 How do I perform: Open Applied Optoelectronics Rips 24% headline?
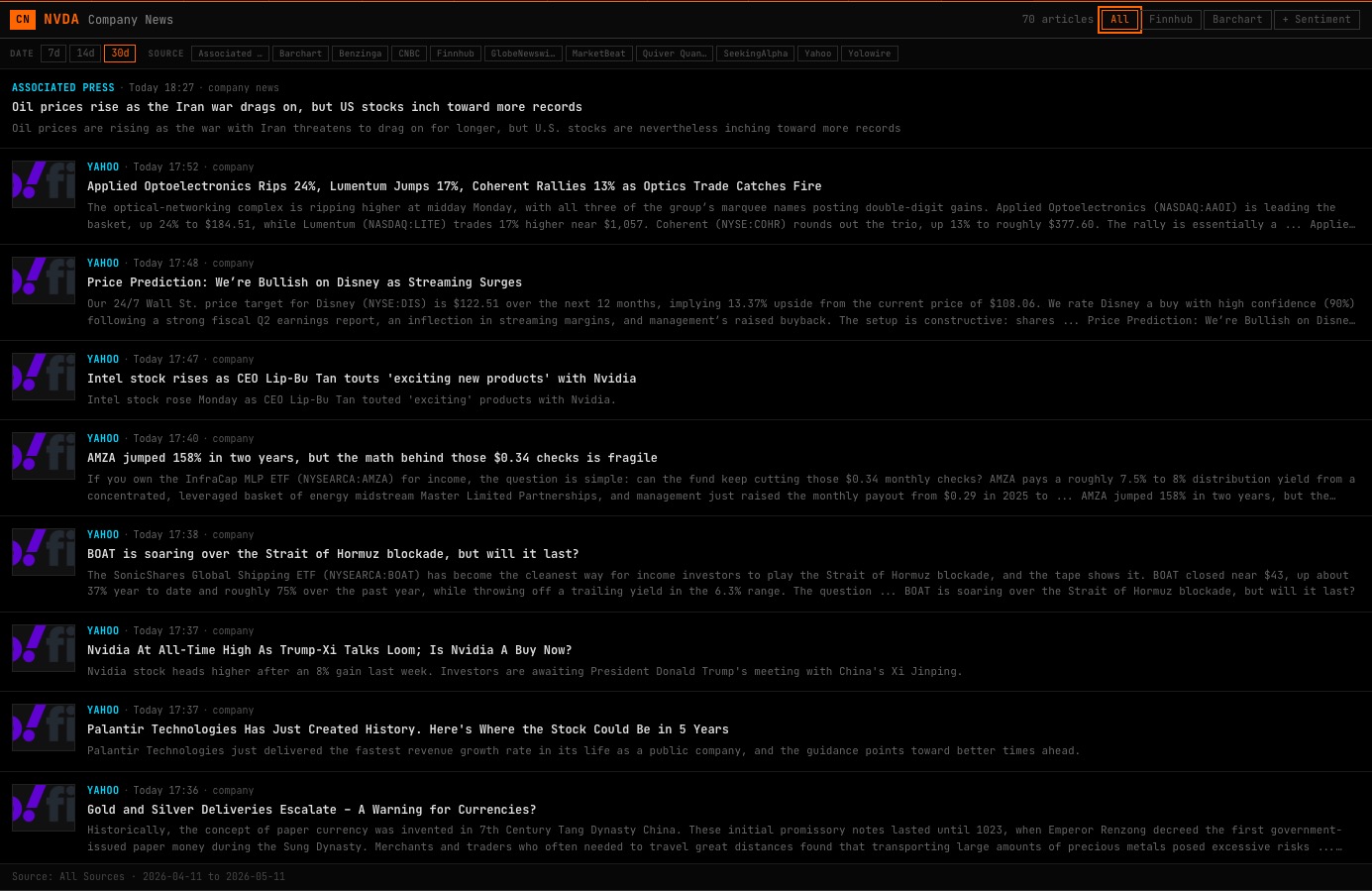[x=454, y=186]
